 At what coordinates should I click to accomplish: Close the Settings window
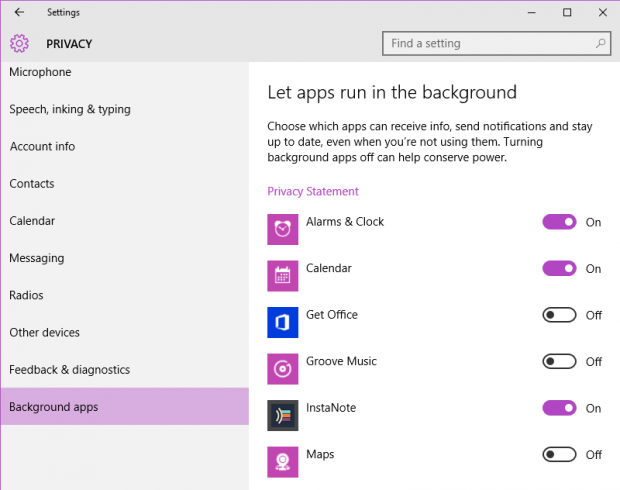coord(603,13)
